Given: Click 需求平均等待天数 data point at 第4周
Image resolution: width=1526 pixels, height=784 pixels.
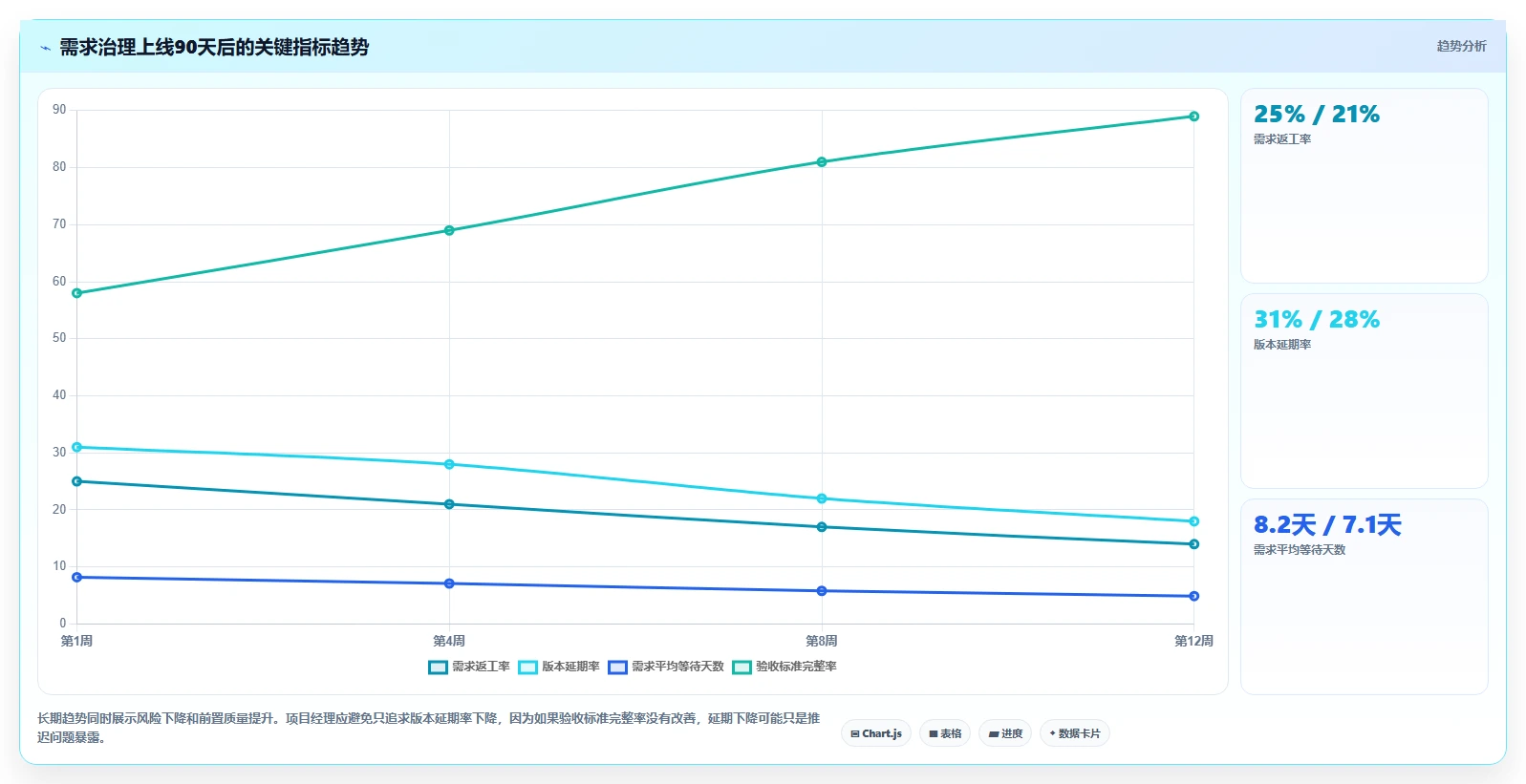Looking at the screenshot, I should (x=449, y=583).
